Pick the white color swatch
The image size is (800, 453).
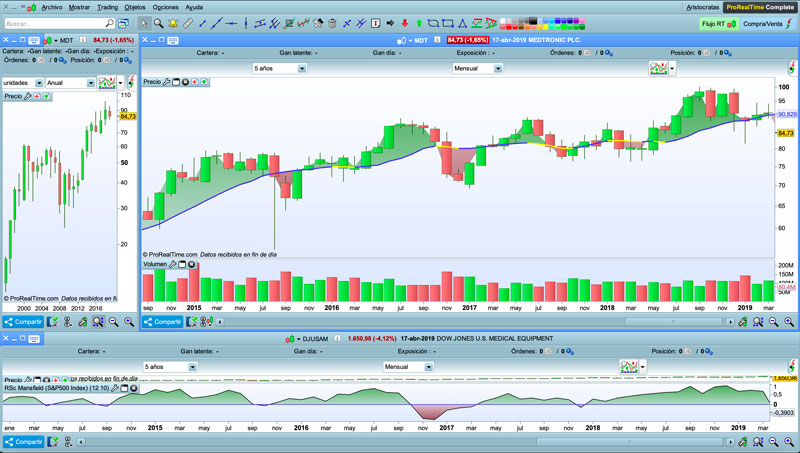point(503,21)
